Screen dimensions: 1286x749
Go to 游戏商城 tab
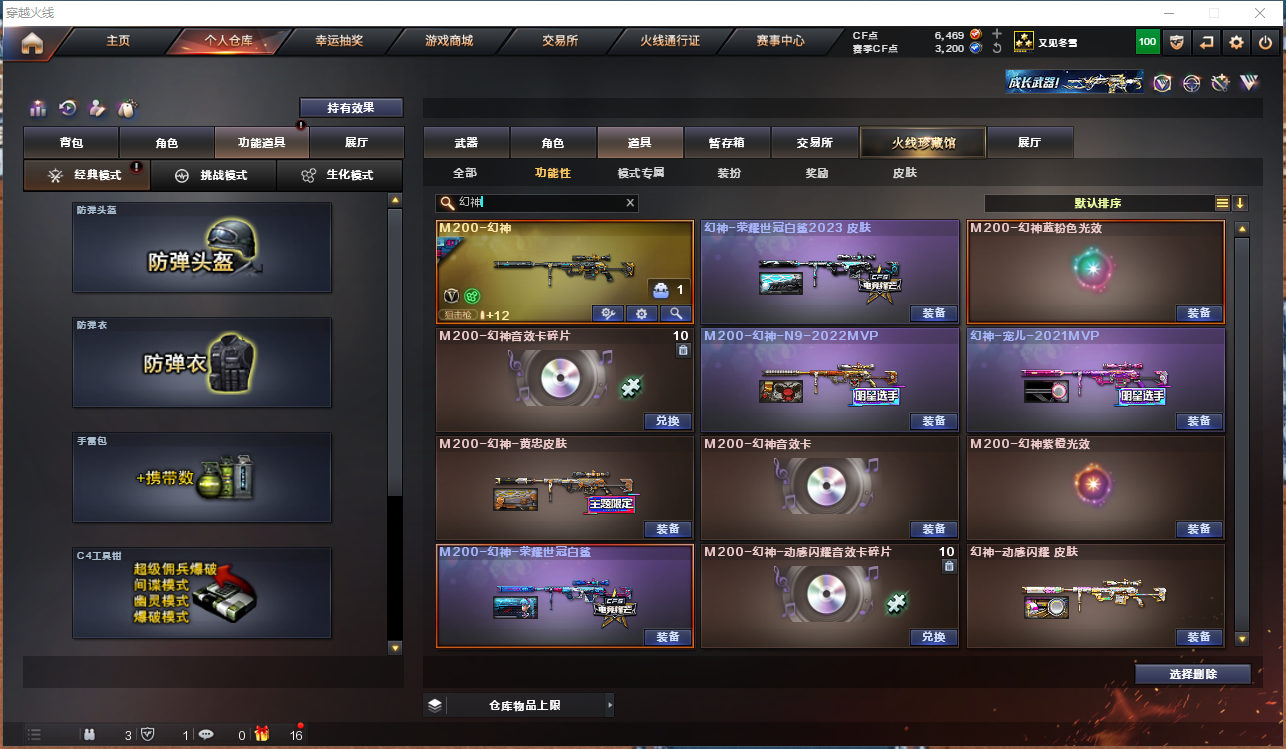point(449,41)
